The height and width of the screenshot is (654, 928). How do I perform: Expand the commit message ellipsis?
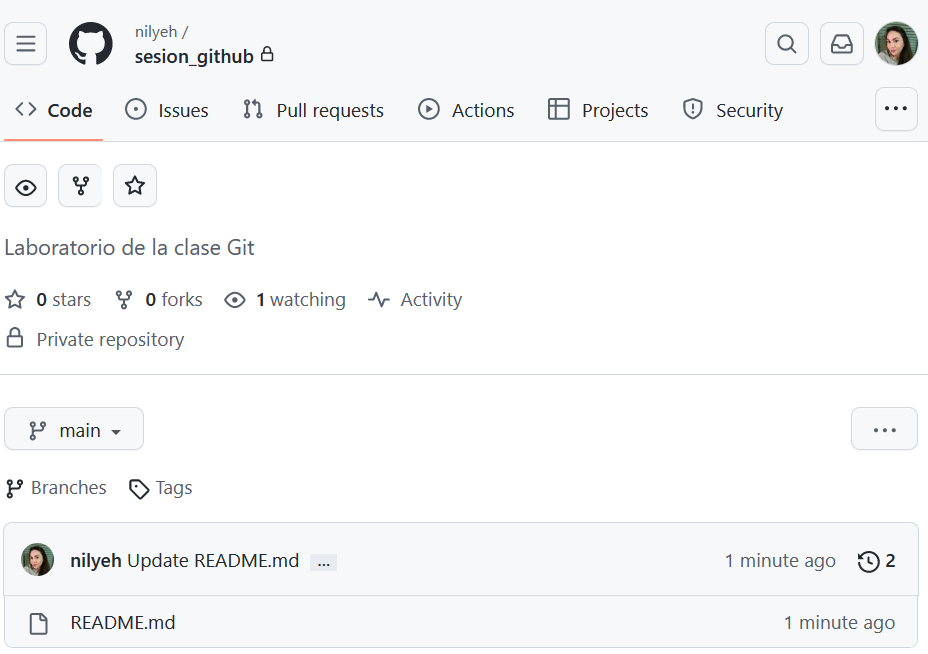323,561
